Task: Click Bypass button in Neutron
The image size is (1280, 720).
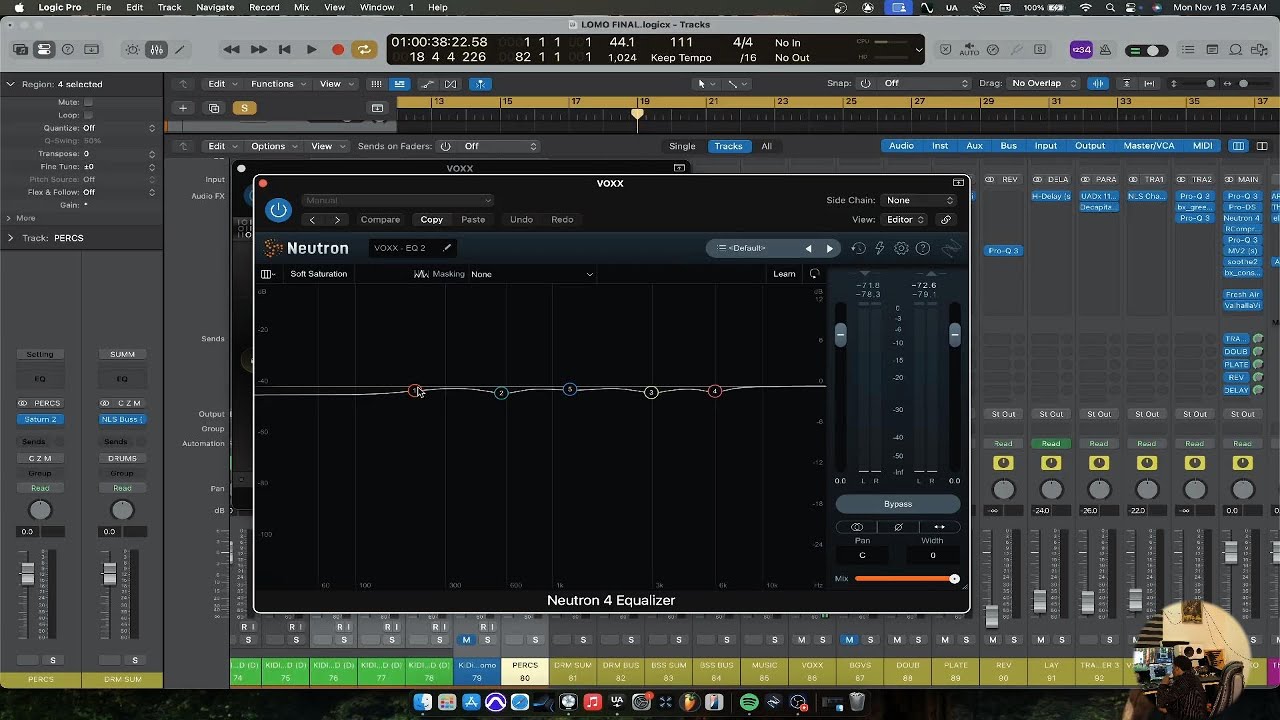Action: tap(898, 504)
